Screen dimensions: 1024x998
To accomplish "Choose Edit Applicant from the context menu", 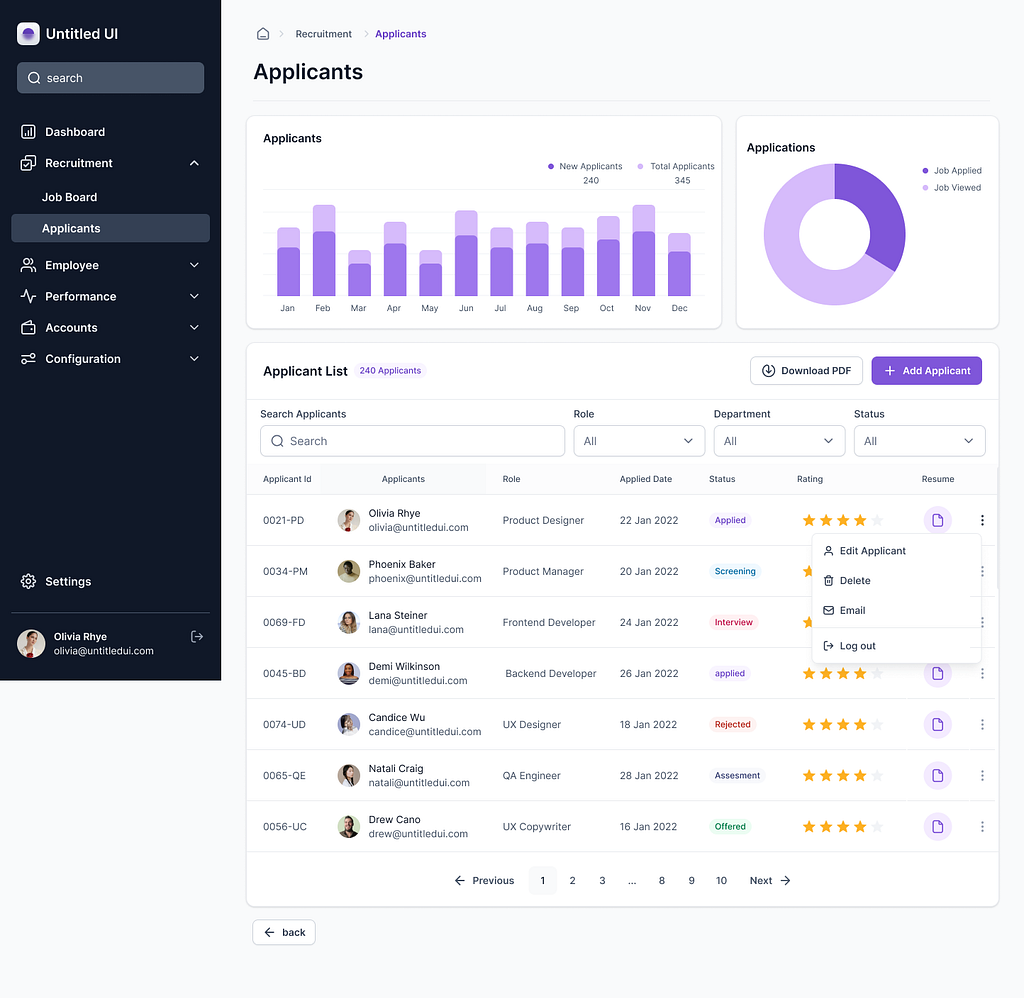I will click(873, 550).
